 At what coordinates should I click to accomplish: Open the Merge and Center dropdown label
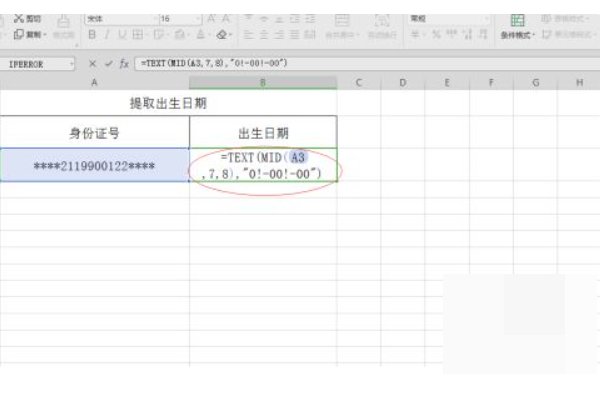pyautogui.click(x=342, y=35)
